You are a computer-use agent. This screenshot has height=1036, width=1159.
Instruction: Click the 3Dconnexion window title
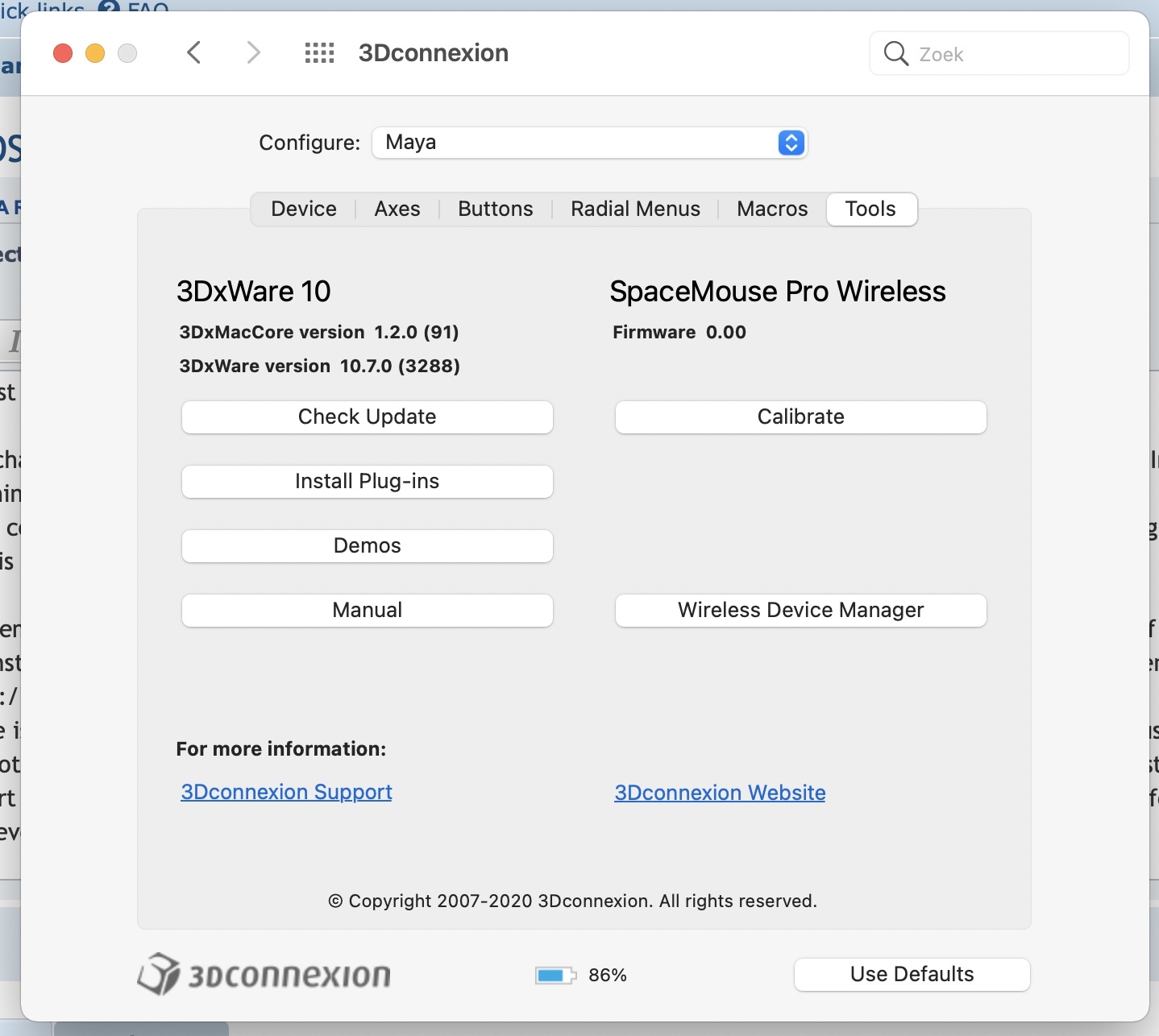(x=434, y=53)
